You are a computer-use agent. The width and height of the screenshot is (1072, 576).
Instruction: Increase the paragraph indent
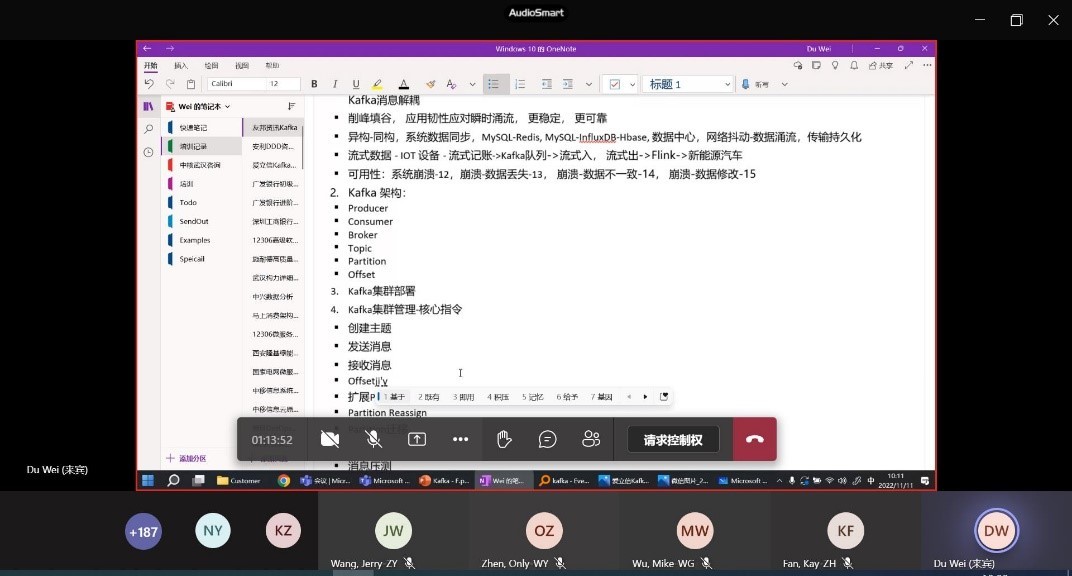click(x=567, y=84)
